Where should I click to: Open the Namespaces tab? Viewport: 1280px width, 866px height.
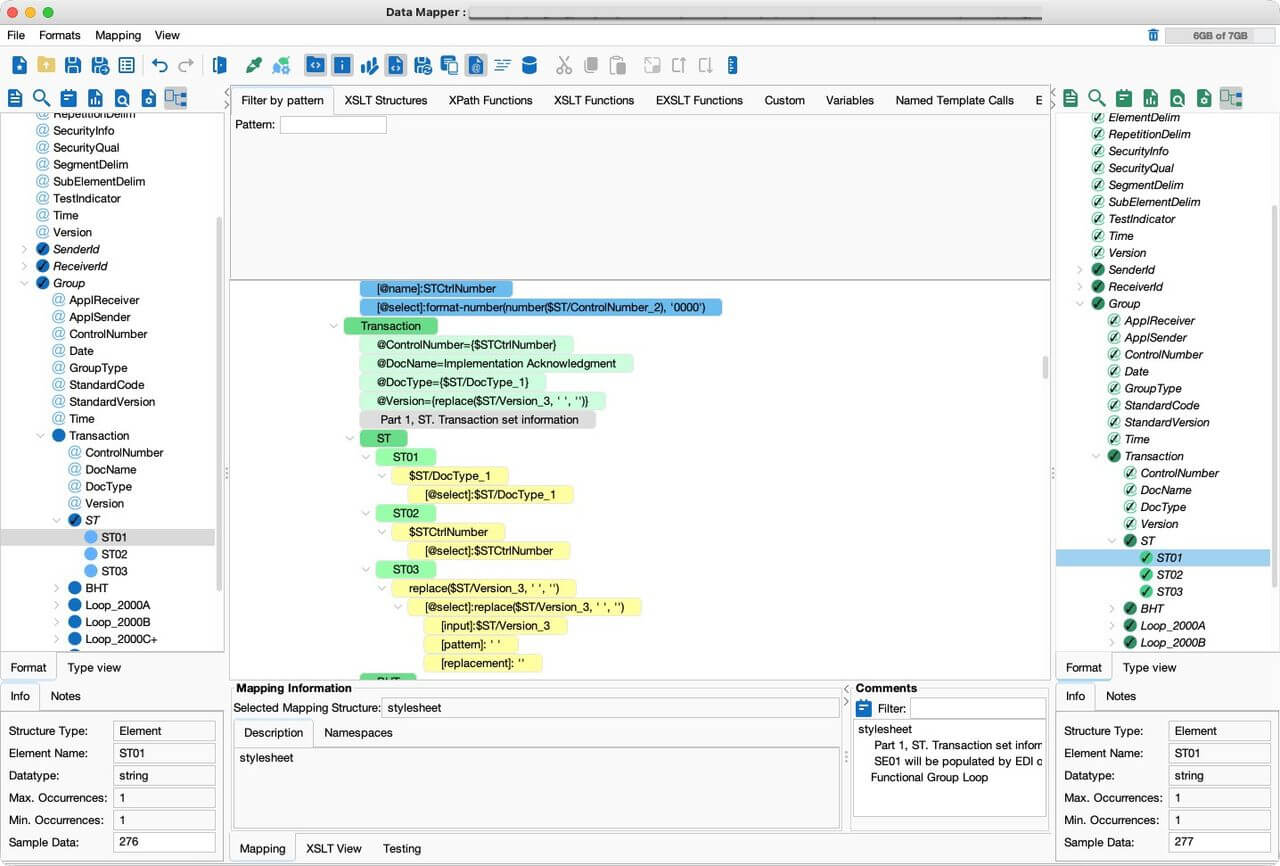click(x=358, y=733)
